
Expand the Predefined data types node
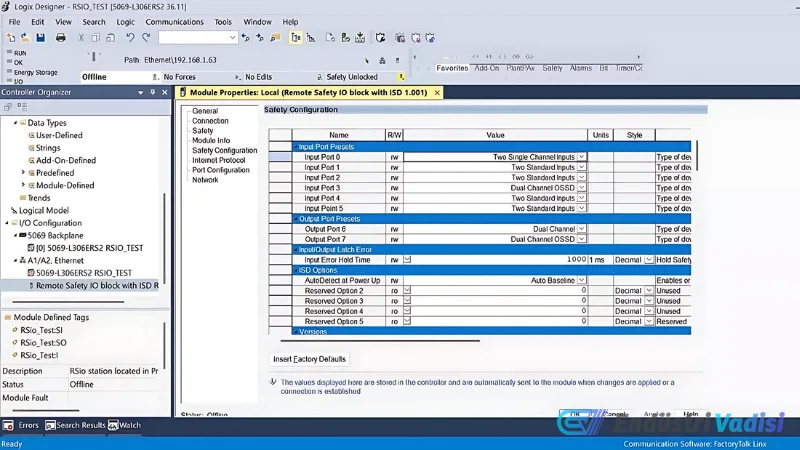(x=24, y=172)
